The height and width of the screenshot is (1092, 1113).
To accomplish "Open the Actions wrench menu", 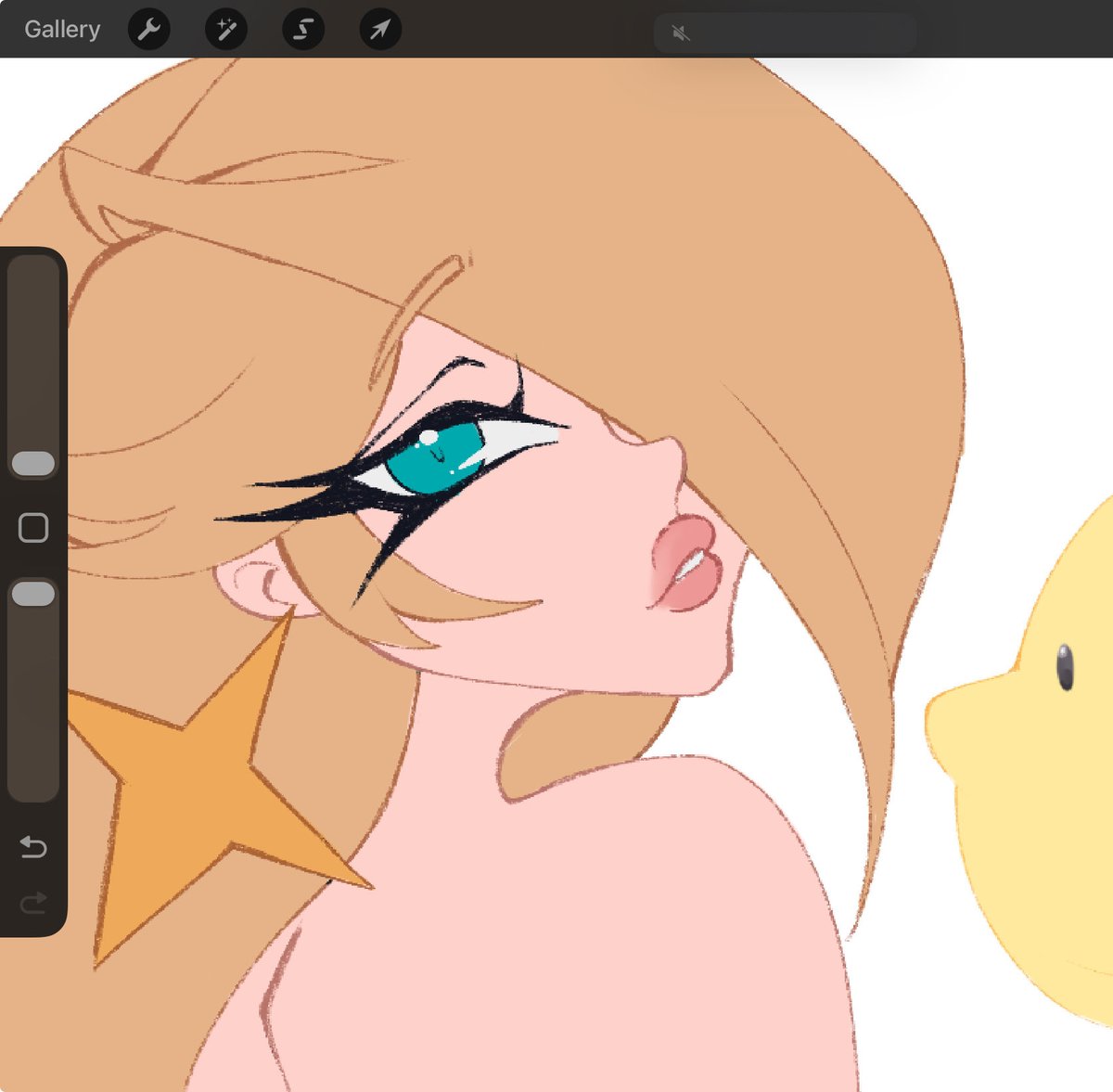I will (x=148, y=30).
